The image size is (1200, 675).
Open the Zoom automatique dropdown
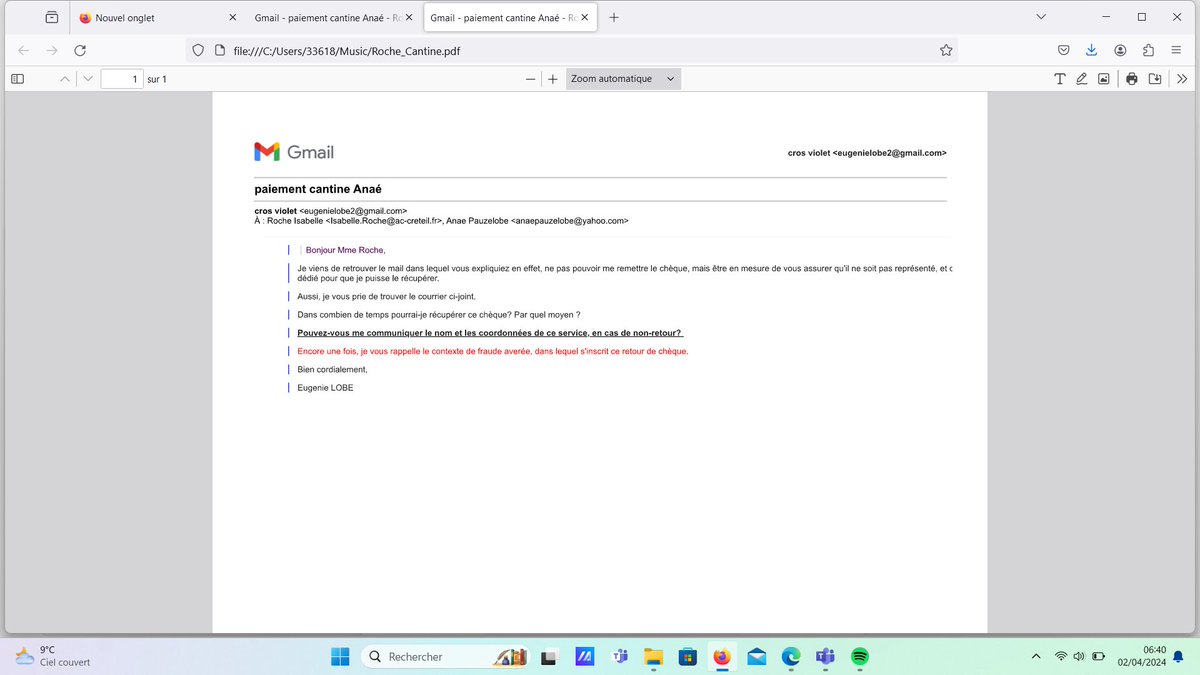point(623,79)
